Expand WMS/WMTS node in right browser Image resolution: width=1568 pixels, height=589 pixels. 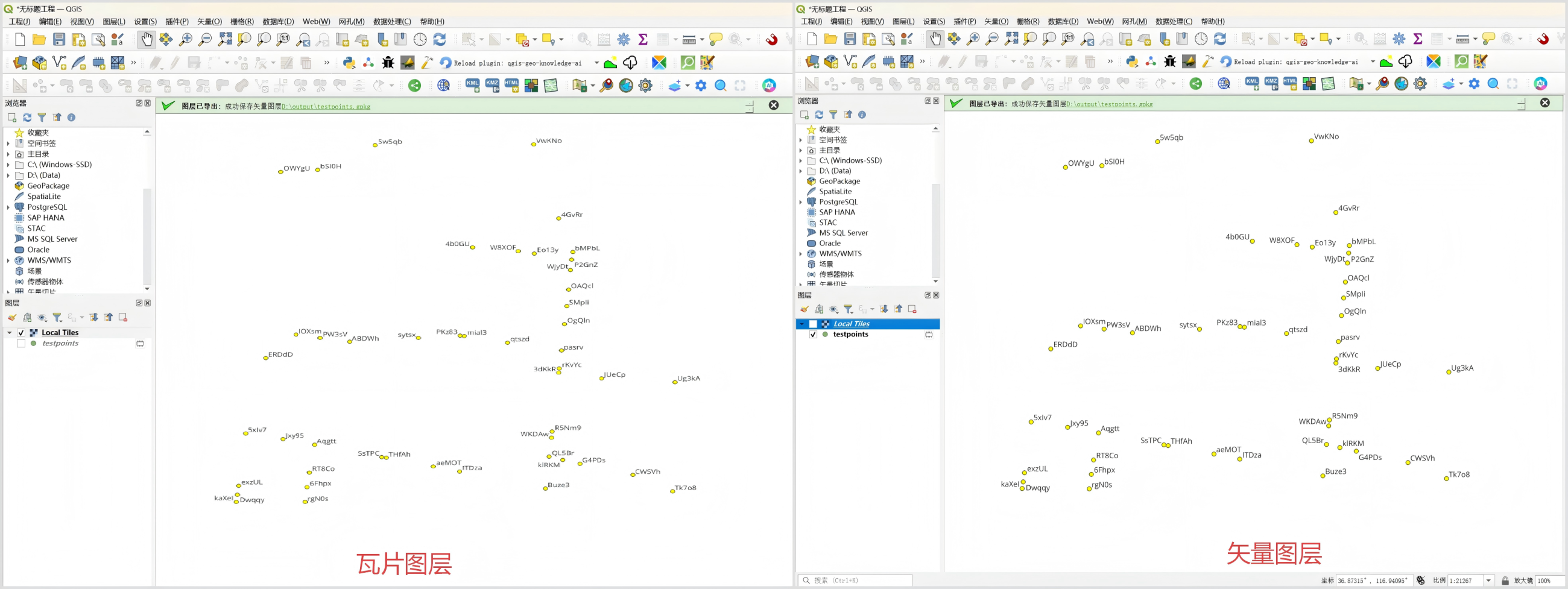tap(800, 254)
